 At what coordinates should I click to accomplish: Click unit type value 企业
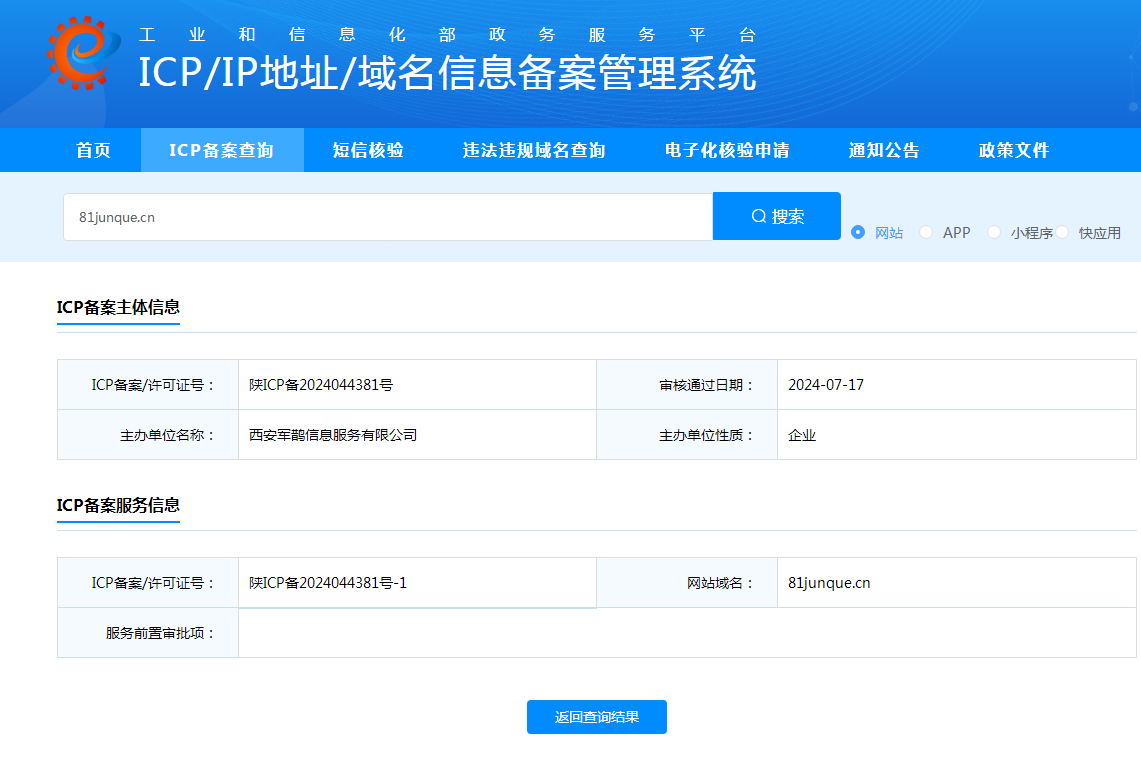(x=802, y=435)
